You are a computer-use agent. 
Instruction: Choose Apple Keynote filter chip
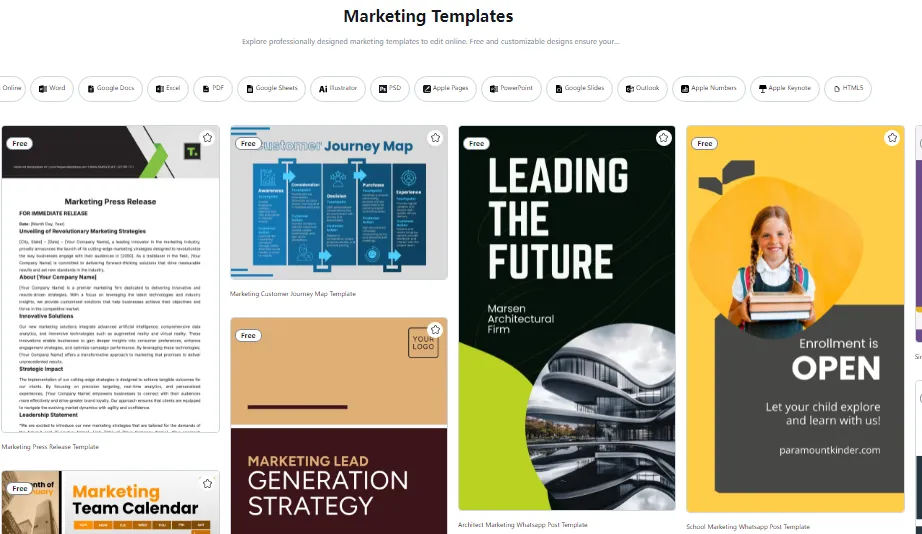(785, 89)
